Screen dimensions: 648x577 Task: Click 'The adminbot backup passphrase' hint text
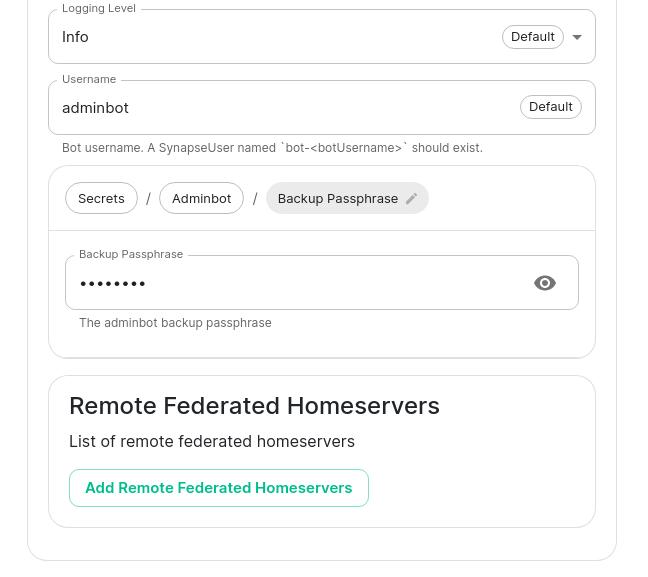[175, 323]
